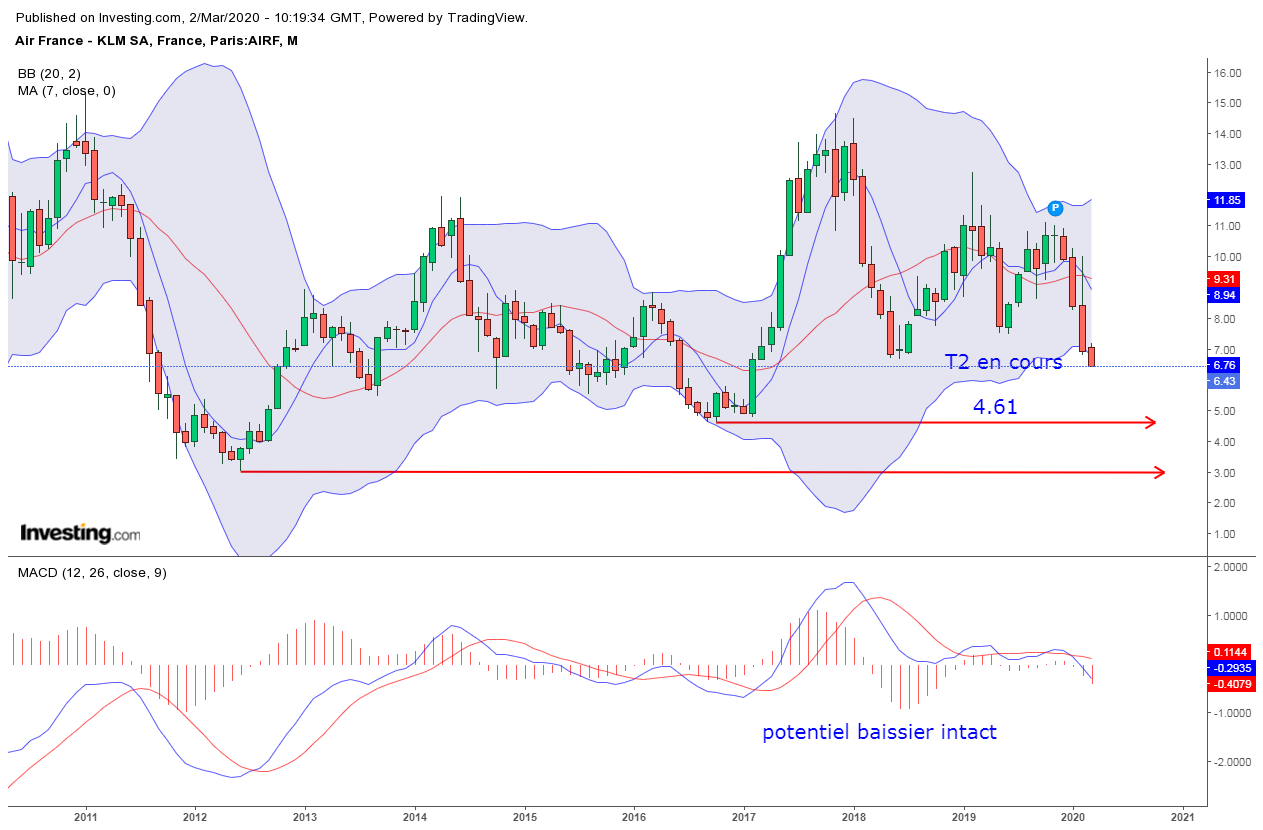Screen dimensions: 1263x830
Task: Click the 16.00 price axis label
Action: (1227, 73)
